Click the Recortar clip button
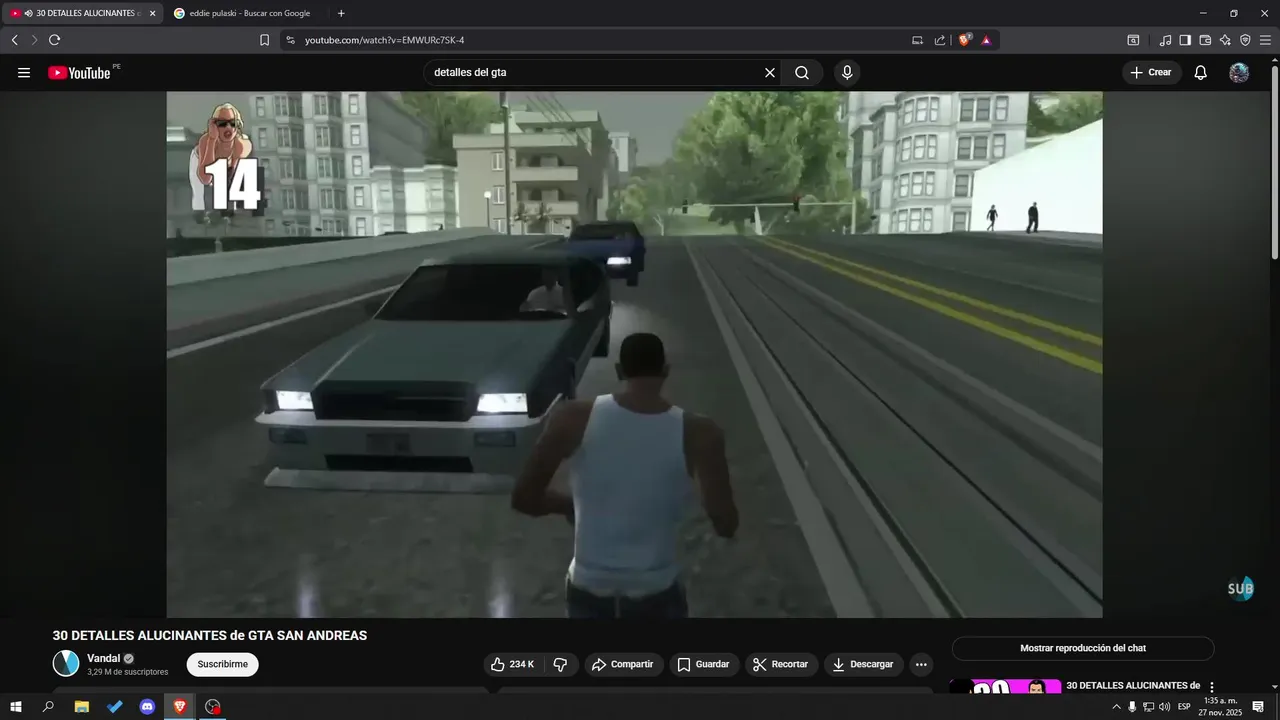 (781, 664)
